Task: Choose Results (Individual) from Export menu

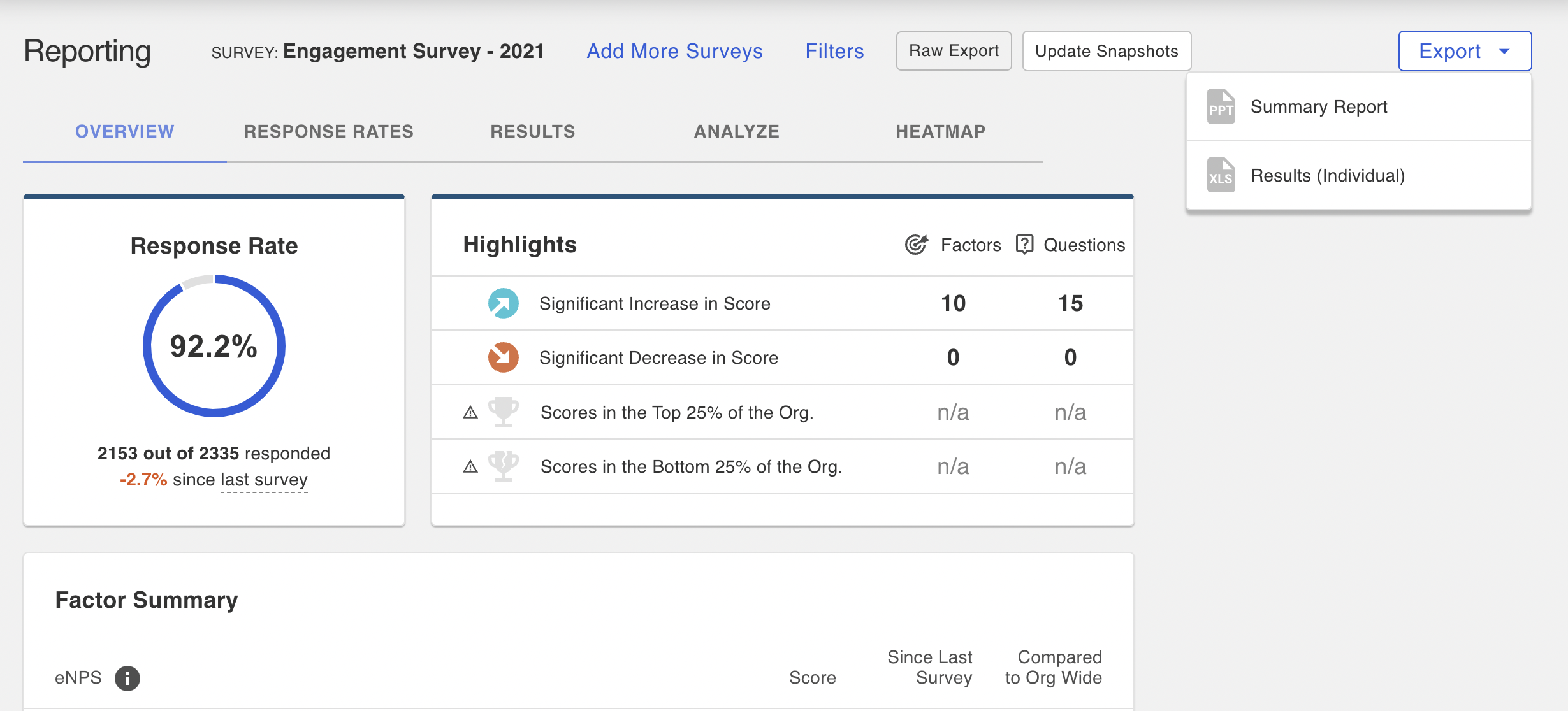Action: 1358,175
